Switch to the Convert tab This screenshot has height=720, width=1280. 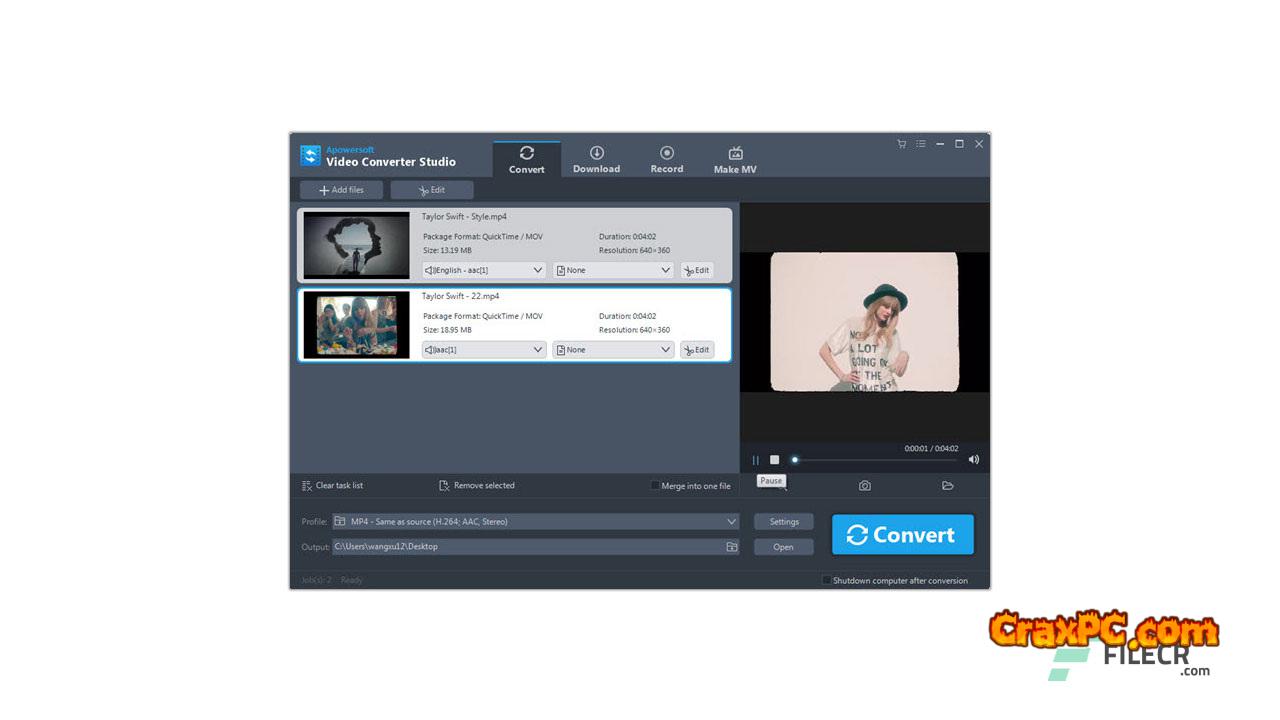click(x=527, y=160)
